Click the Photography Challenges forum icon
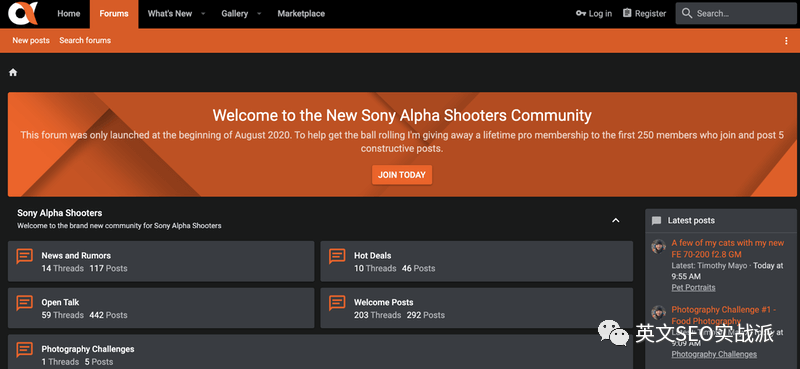 click(x=24, y=350)
